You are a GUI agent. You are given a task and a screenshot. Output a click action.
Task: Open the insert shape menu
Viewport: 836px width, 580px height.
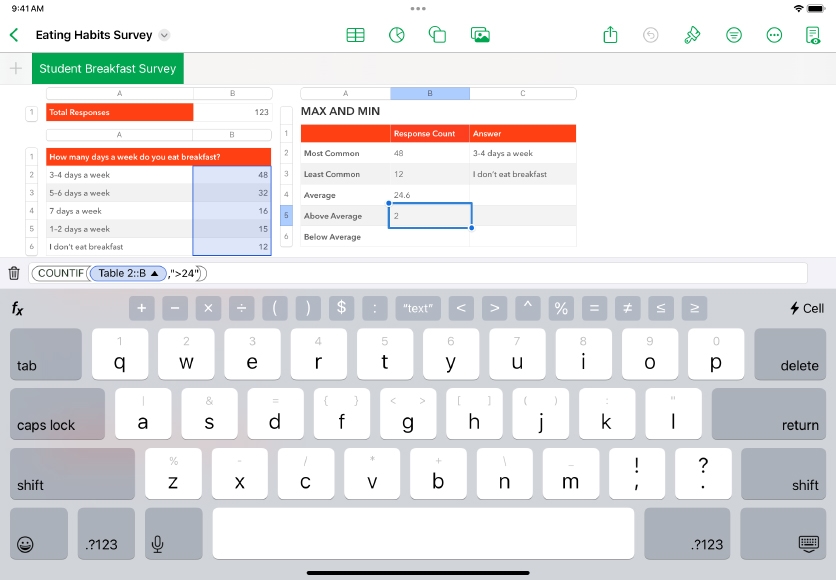[x=437, y=35]
